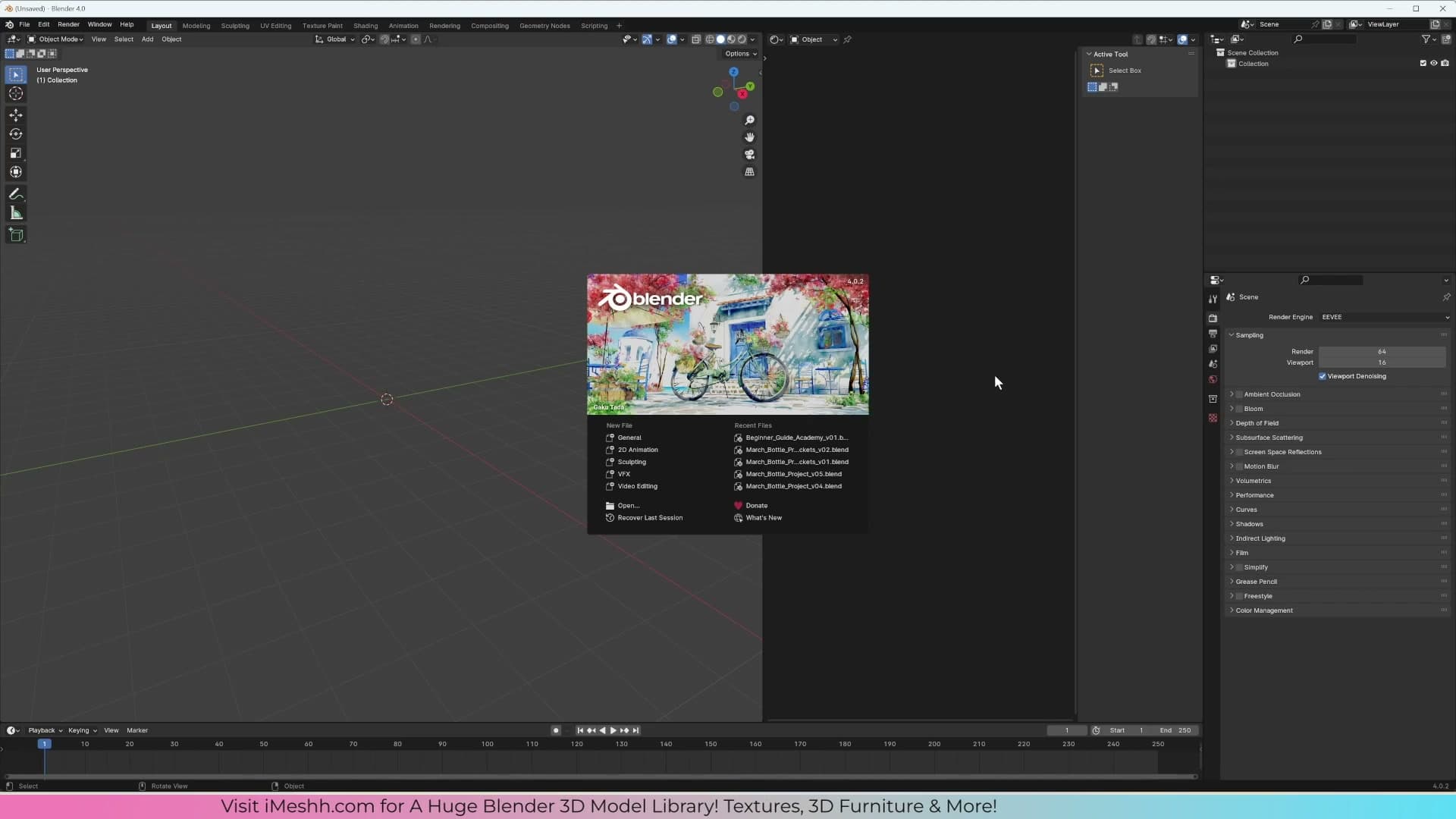Image resolution: width=1456 pixels, height=819 pixels.
Task: Click the zoom magnifier viewport icon
Action: [x=749, y=121]
